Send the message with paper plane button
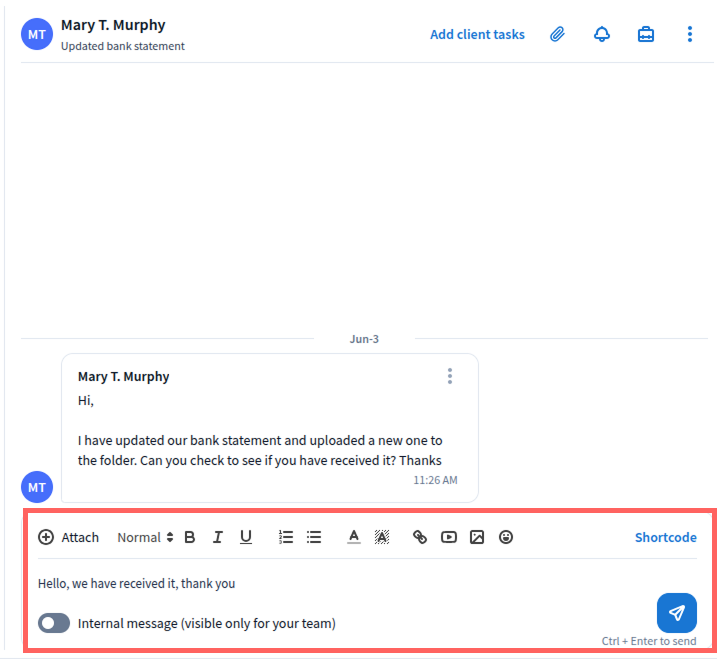This screenshot has height=659, width=717. click(677, 613)
